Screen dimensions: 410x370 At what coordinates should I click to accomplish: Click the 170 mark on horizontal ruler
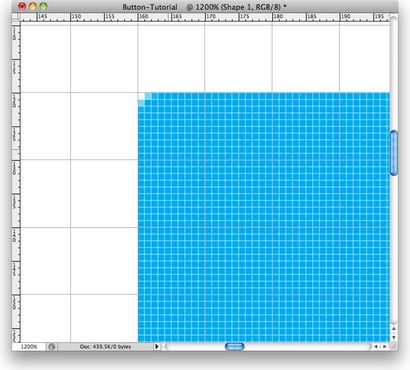211,16
